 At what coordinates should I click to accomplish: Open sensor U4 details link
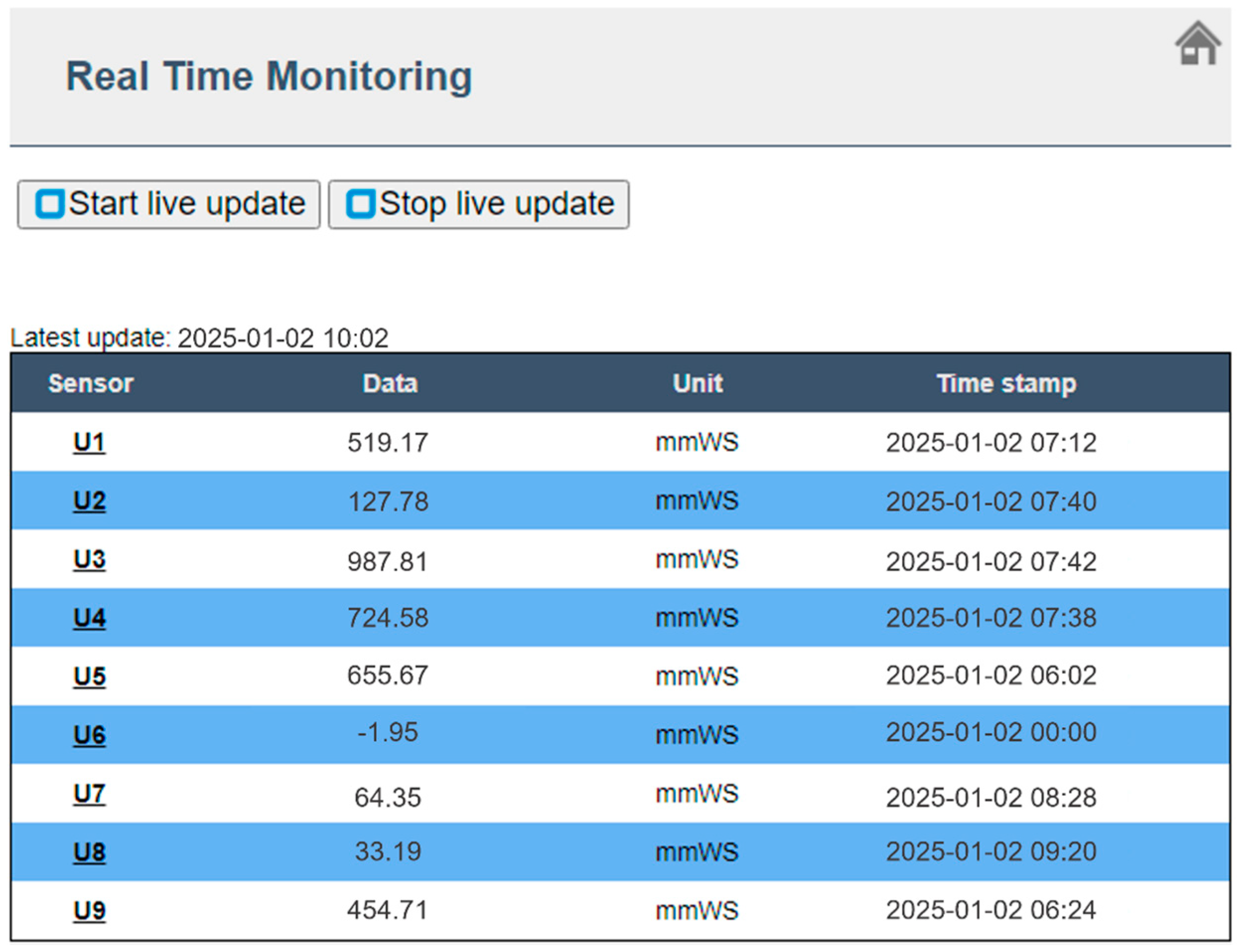coord(89,617)
